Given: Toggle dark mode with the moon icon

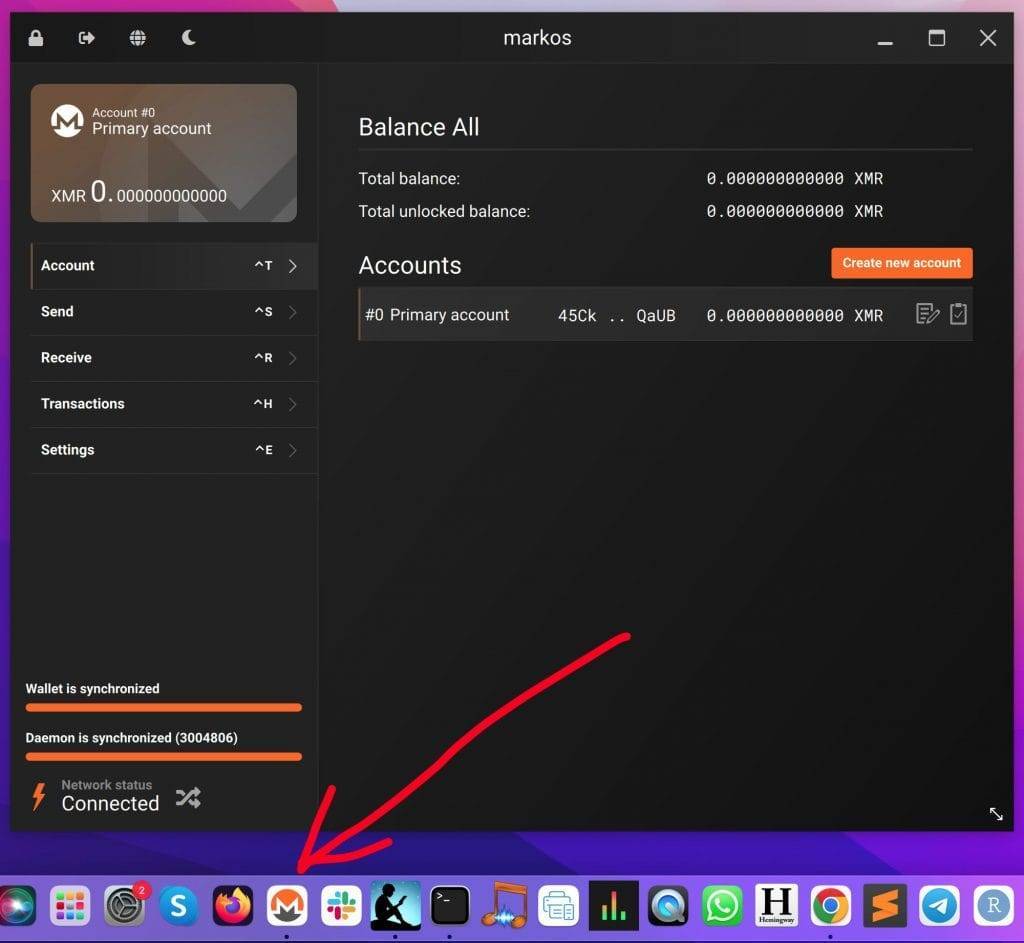Looking at the screenshot, I should click(x=188, y=38).
